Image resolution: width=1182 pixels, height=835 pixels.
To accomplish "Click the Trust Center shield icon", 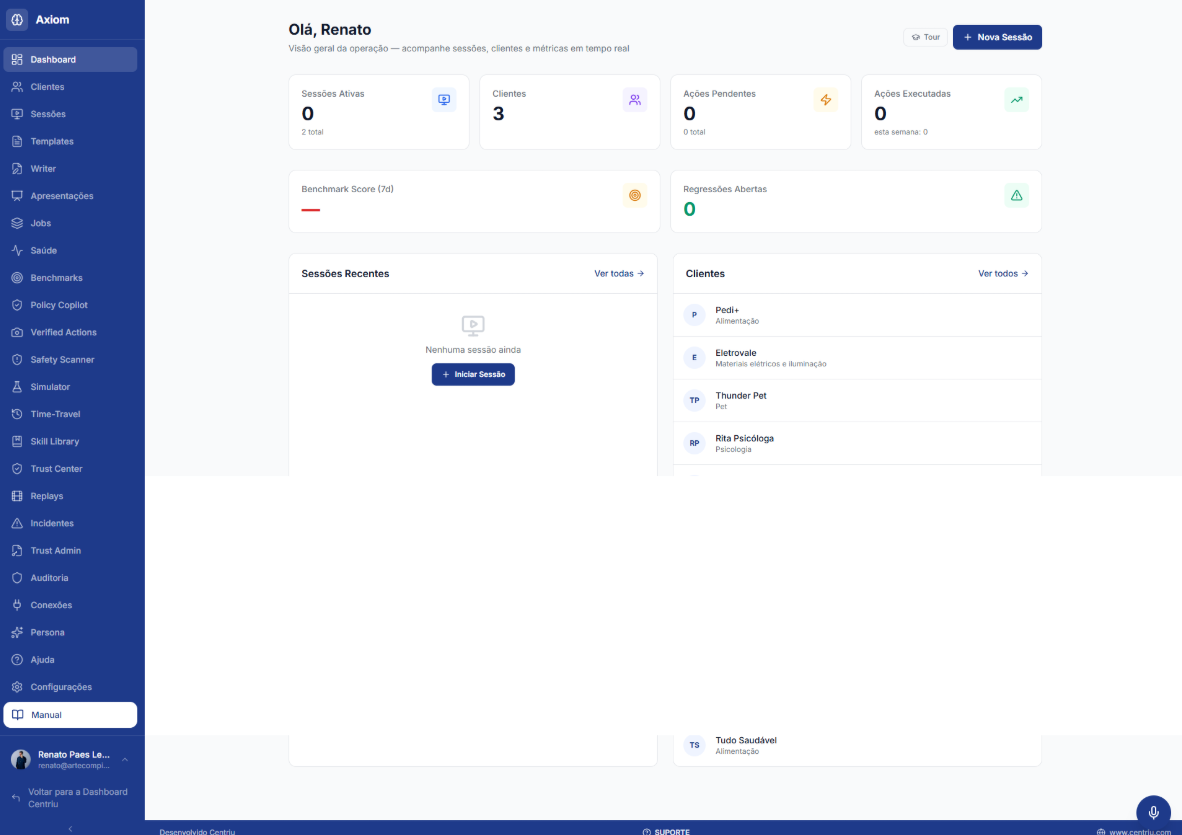I will pos(17,469).
